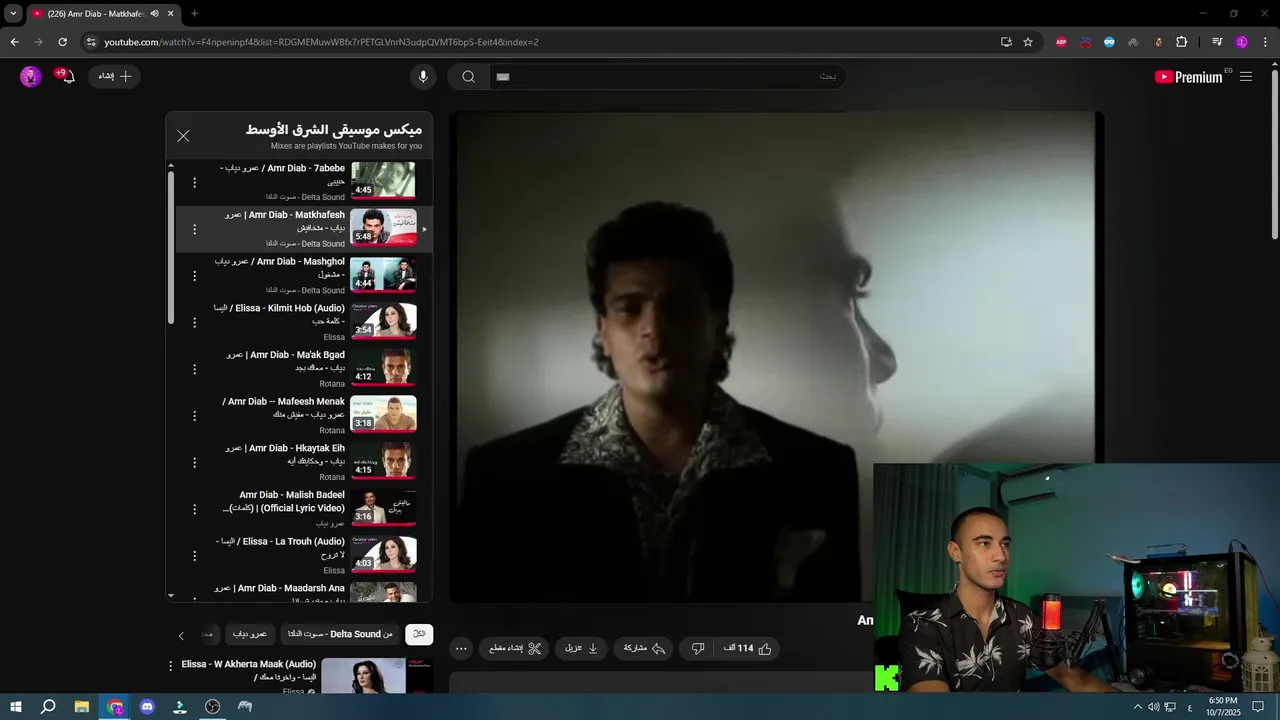Select the 'الكل' (All) filter chip
The image size is (1280, 720).
click(419, 634)
